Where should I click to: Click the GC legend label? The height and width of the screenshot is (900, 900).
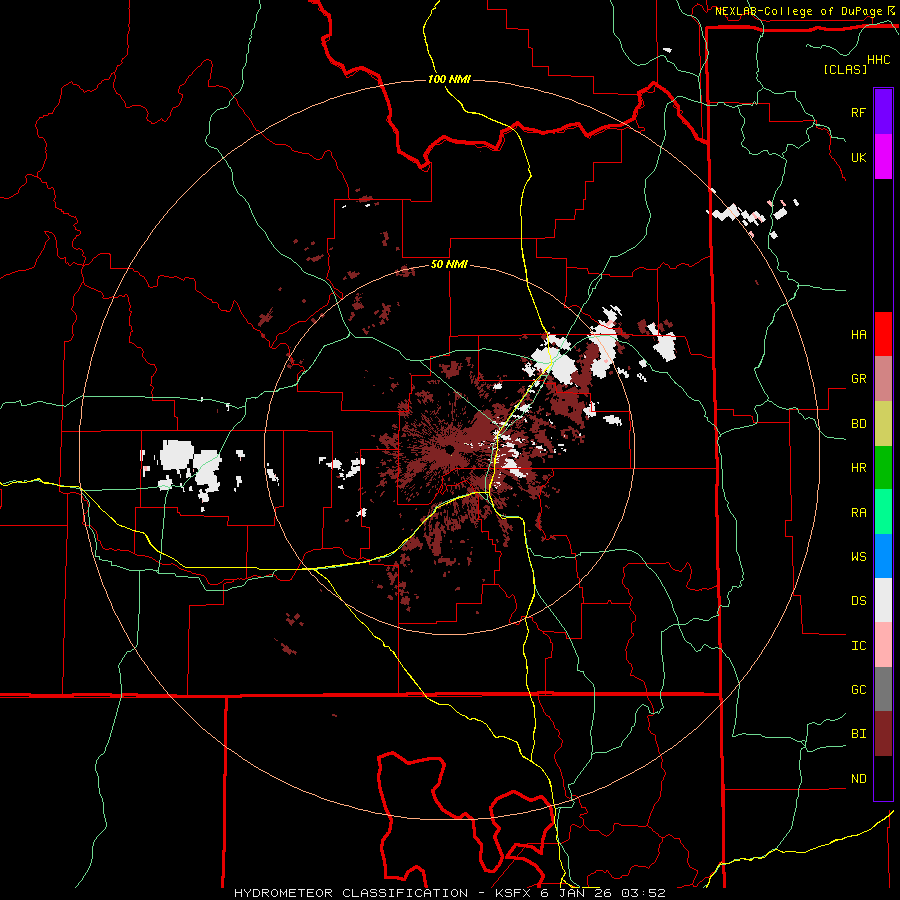click(858, 690)
